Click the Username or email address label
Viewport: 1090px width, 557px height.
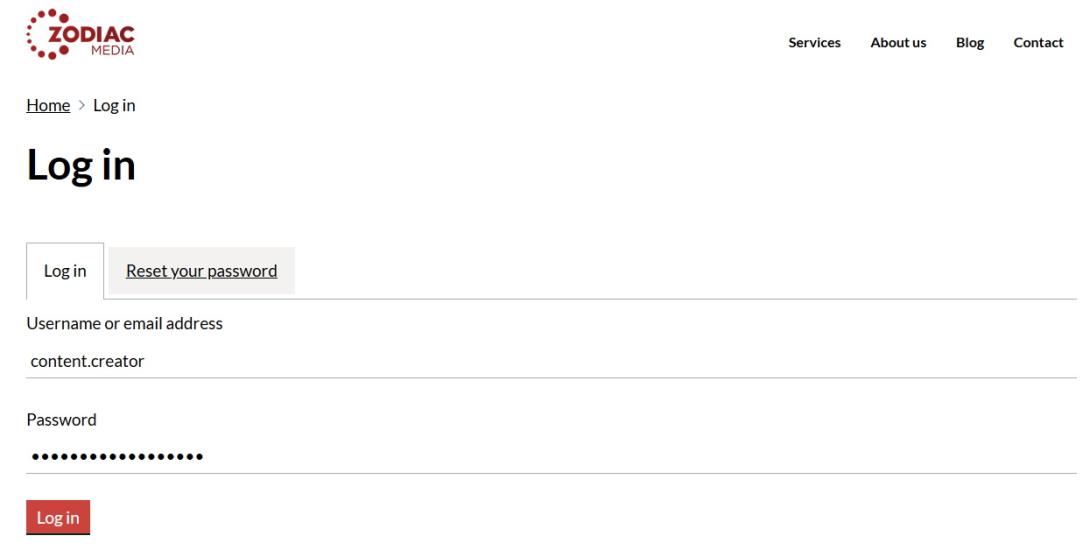[x=124, y=323]
